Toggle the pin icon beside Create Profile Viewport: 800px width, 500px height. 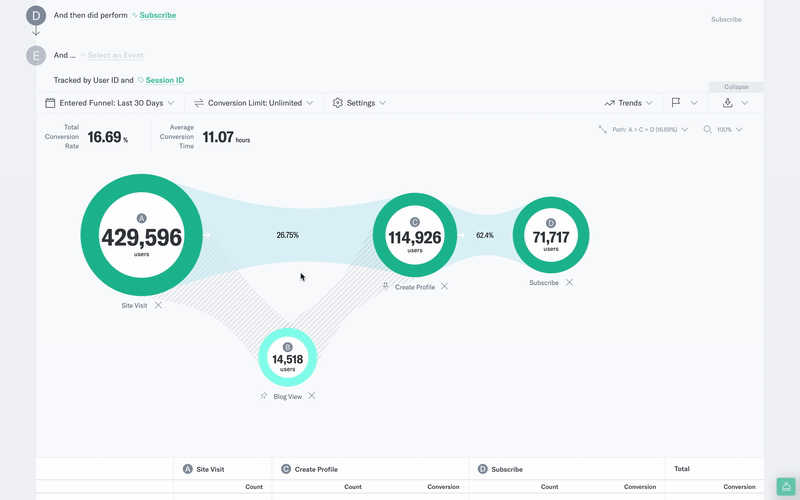click(386, 286)
